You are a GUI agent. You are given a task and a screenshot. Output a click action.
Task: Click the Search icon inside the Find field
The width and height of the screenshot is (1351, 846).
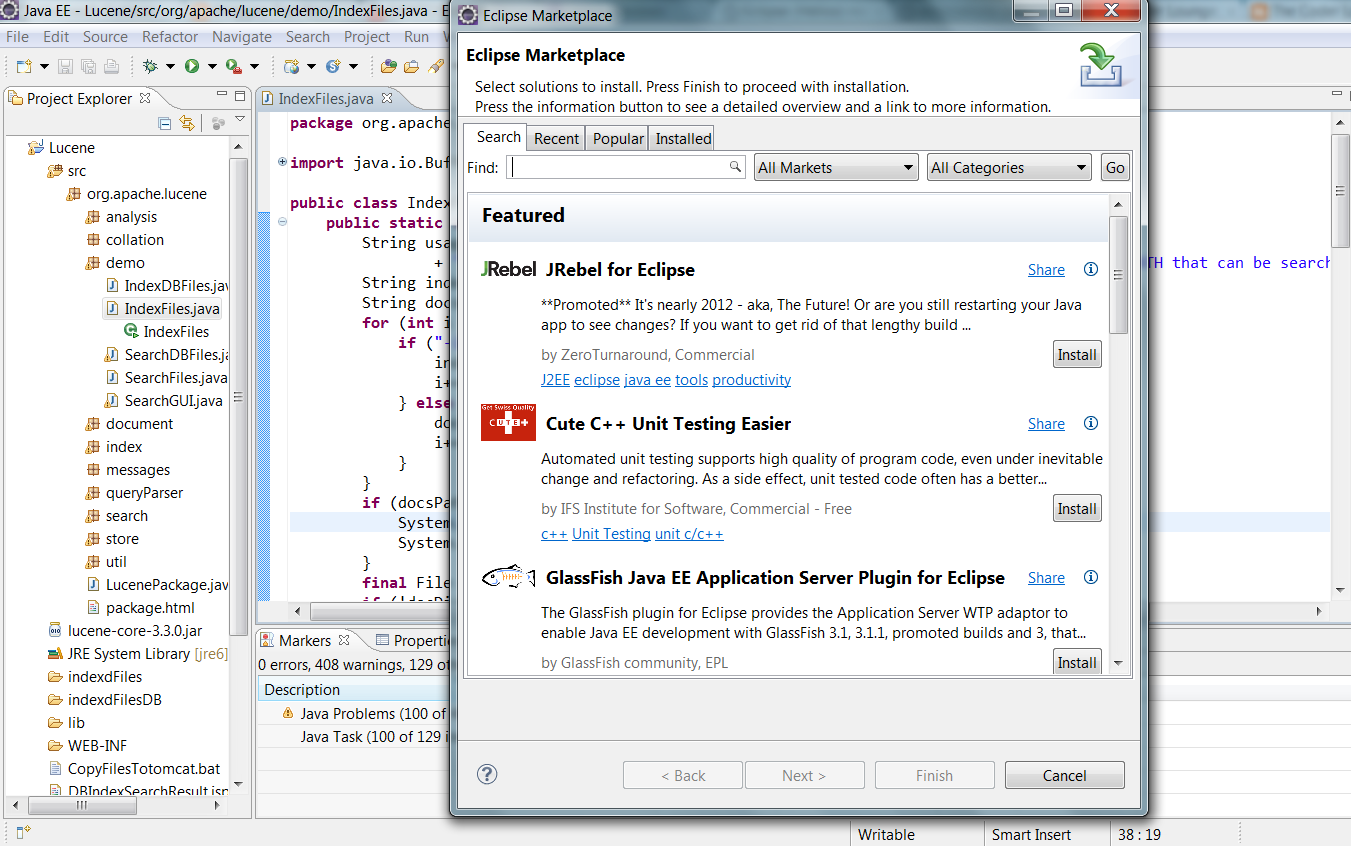[x=734, y=167]
